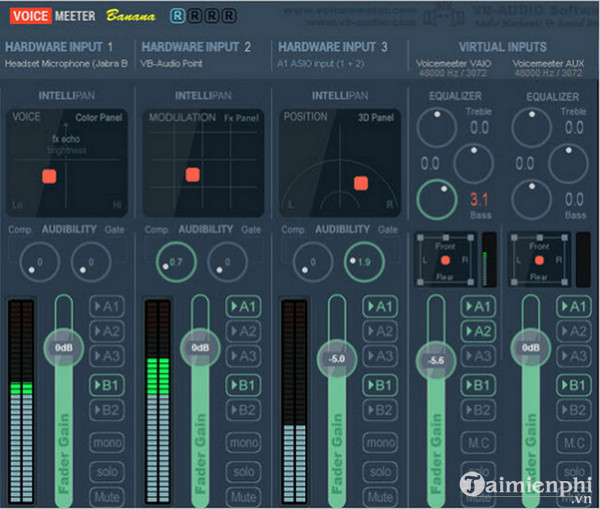Click the second R icon in header
600x509 pixels.
194,16
